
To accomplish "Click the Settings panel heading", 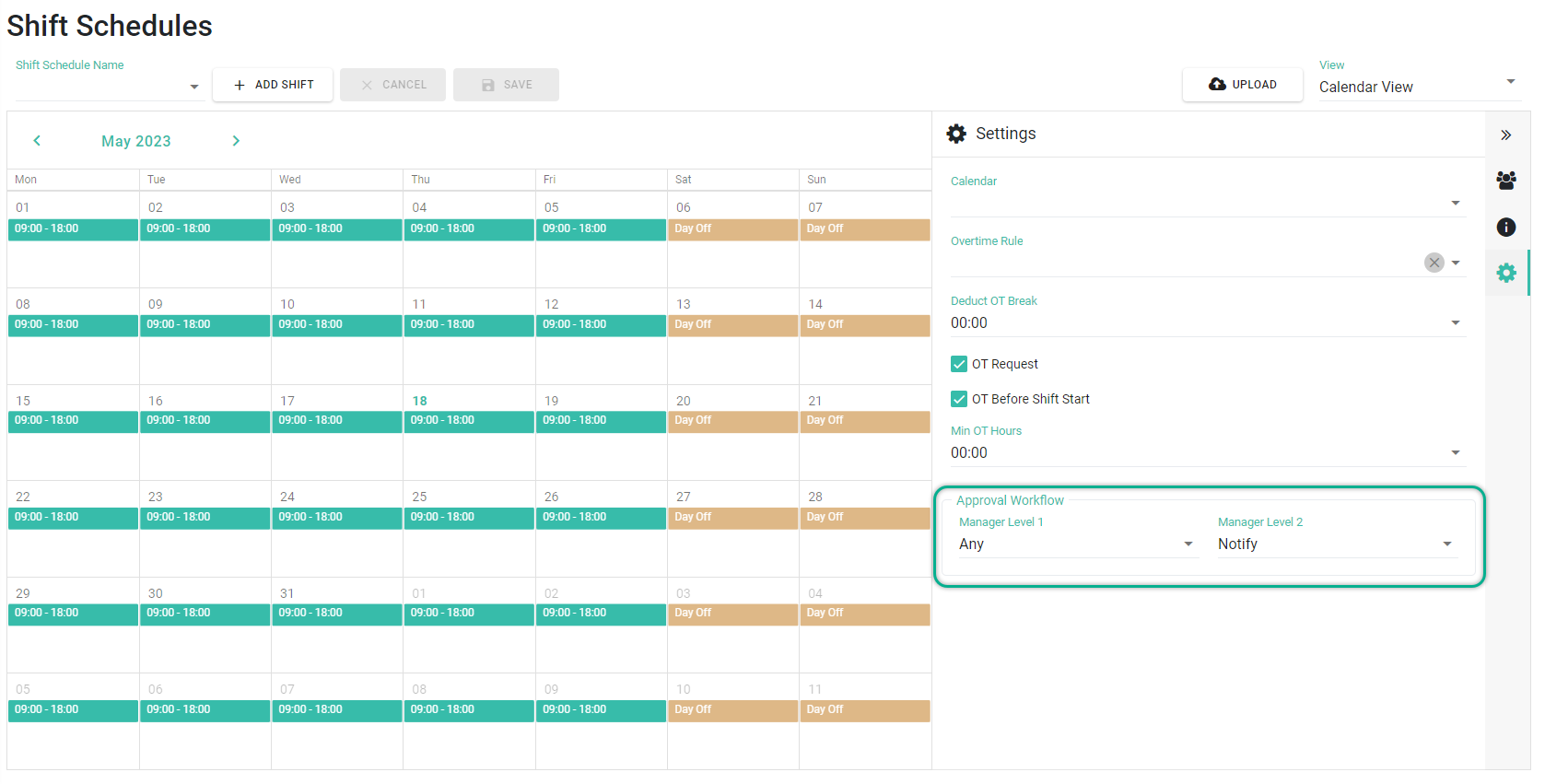I will coord(1005,134).
